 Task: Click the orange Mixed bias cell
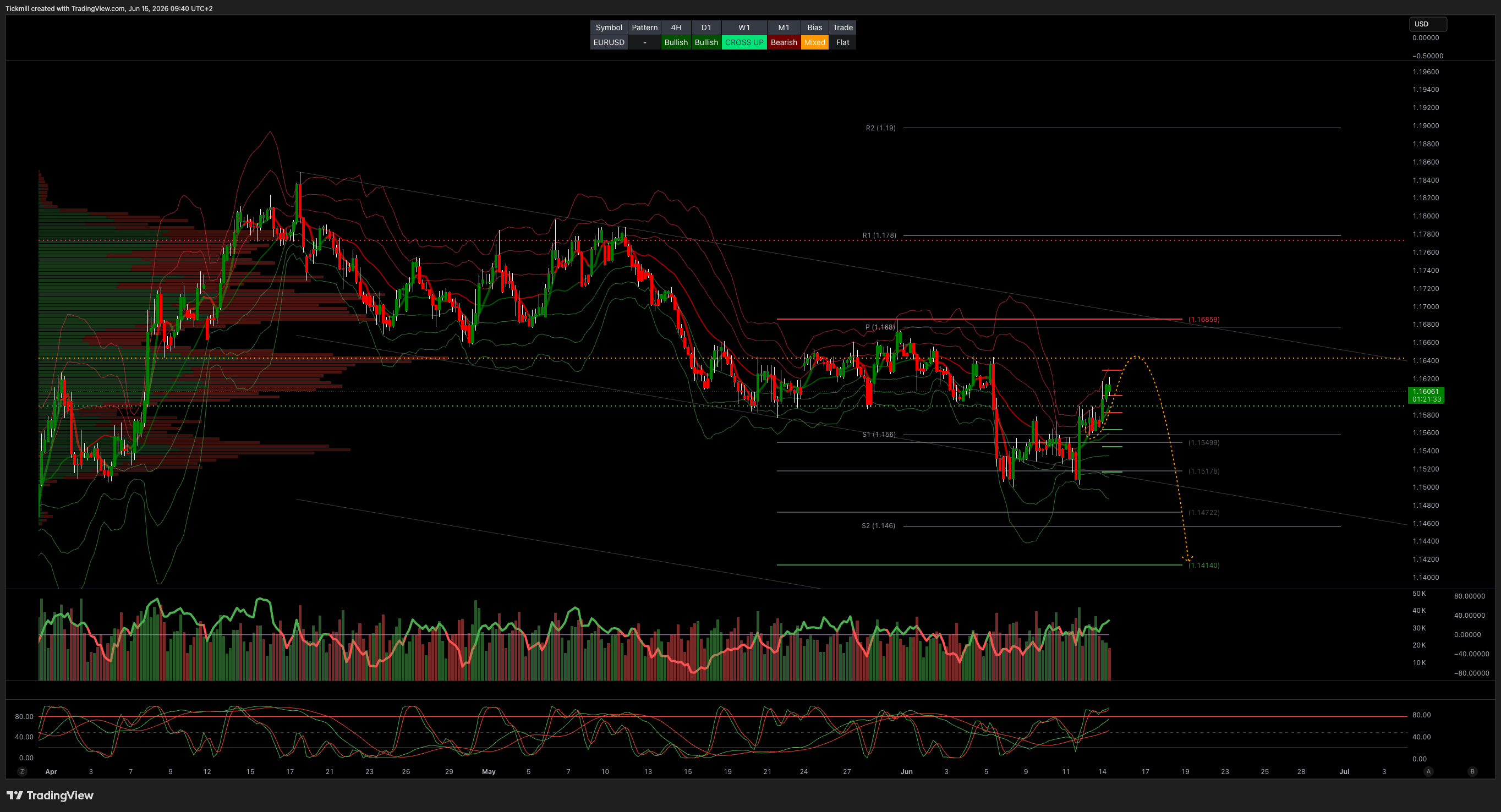[814, 42]
